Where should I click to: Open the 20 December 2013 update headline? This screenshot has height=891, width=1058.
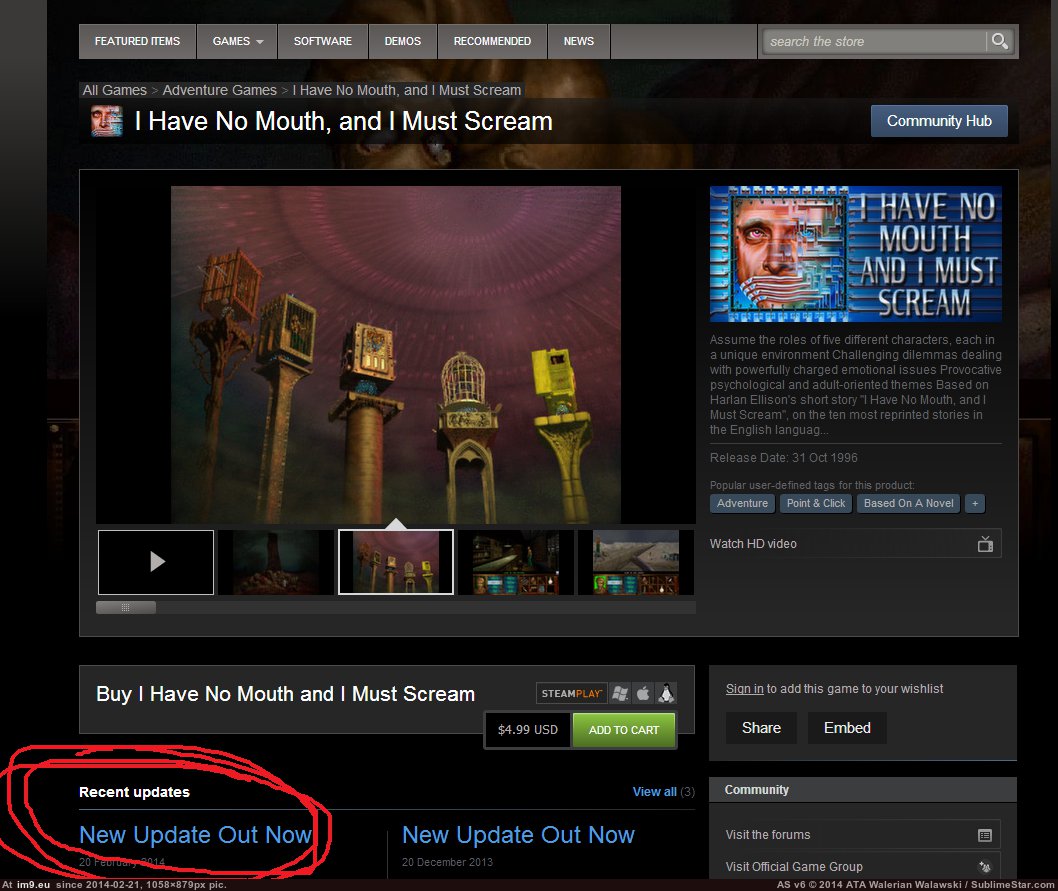point(518,835)
